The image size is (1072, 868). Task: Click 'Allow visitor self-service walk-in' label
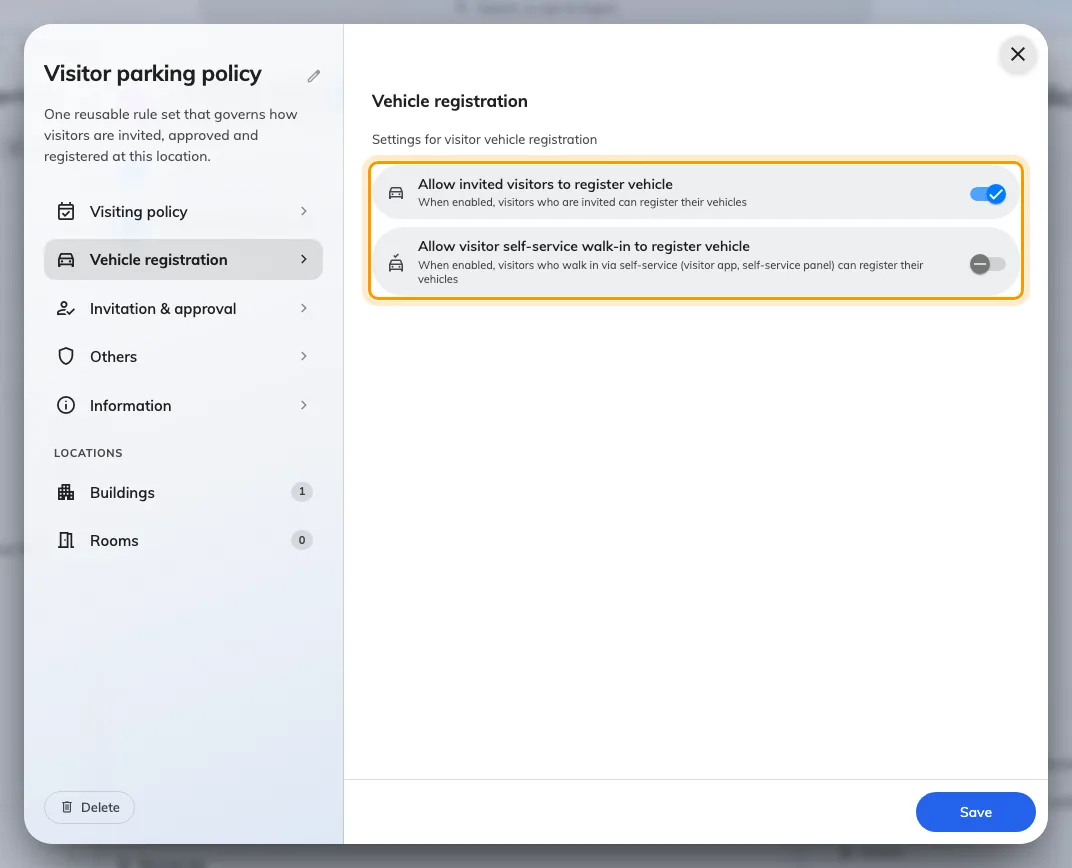[x=584, y=246]
